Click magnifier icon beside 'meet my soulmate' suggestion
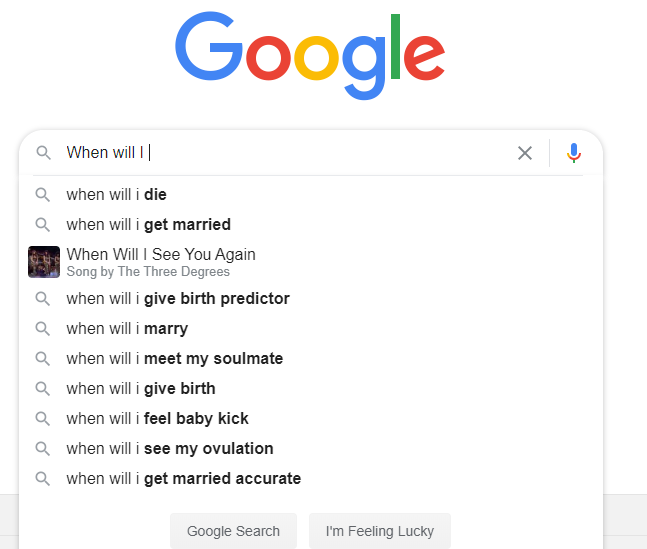Viewport: 647px width, 549px height. click(43, 359)
